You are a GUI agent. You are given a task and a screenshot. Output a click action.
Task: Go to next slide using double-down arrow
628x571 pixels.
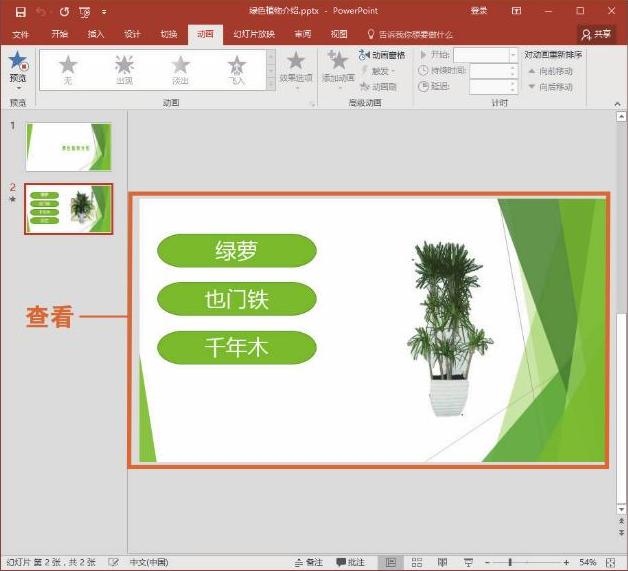click(621, 533)
